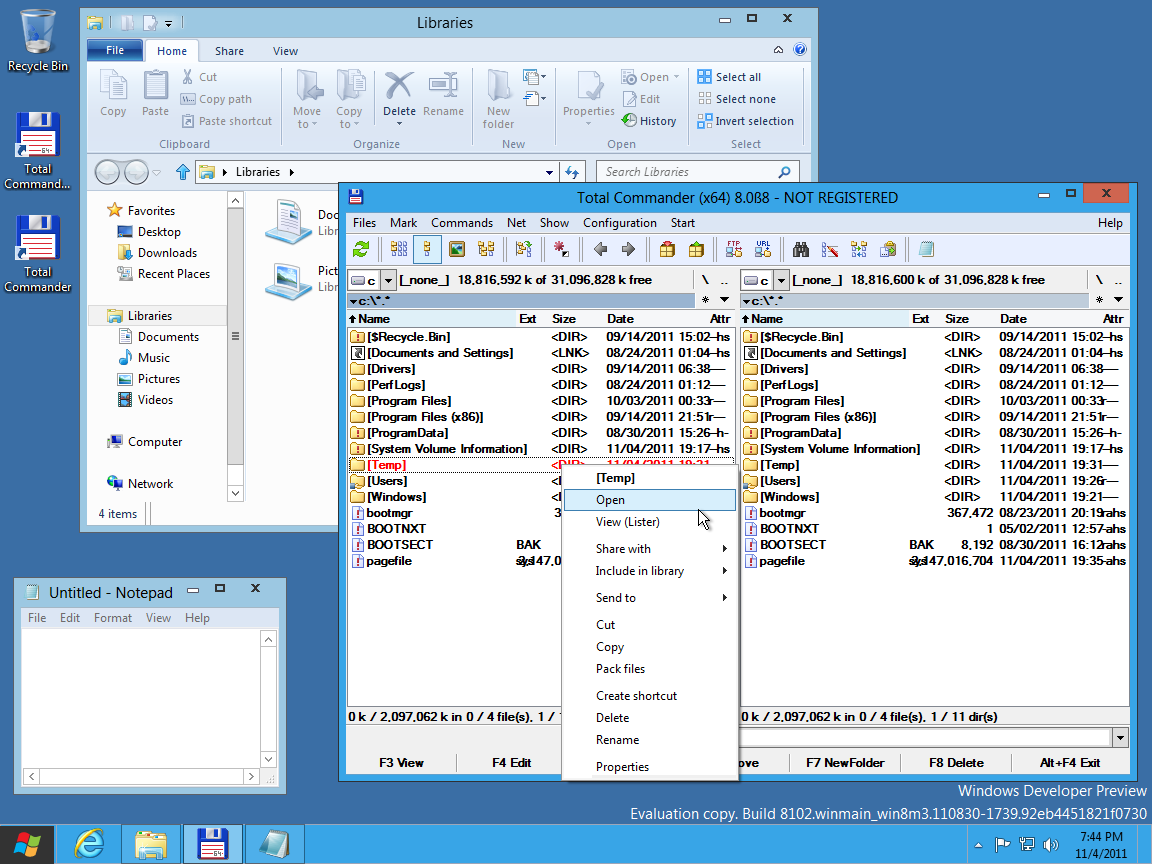Go to root with right panel backslash button
Image resolution: width=1152 pixels, height=864 pixels.
point(1099,280)
